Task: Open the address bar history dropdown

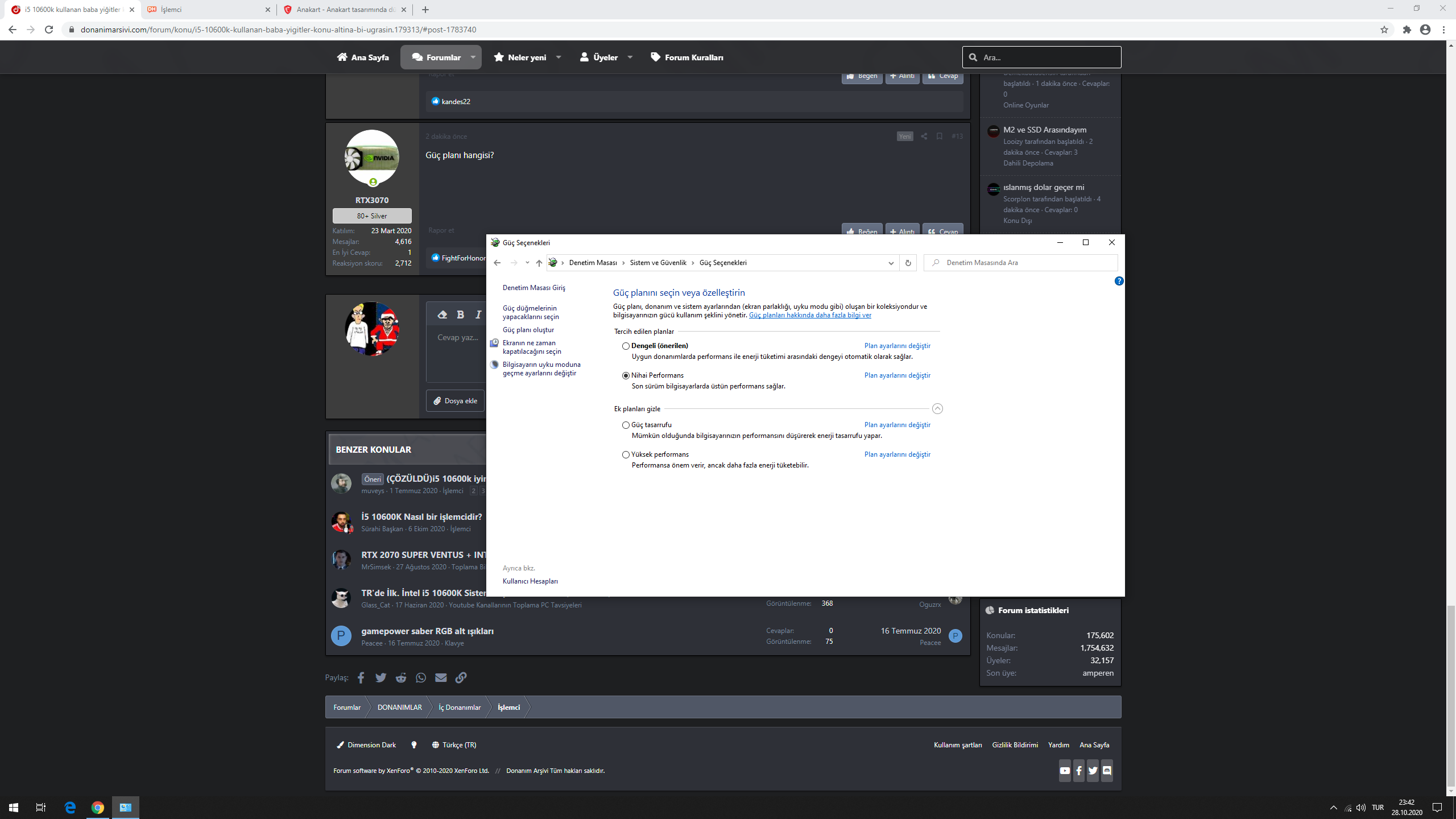Action: tap(891, 263)
